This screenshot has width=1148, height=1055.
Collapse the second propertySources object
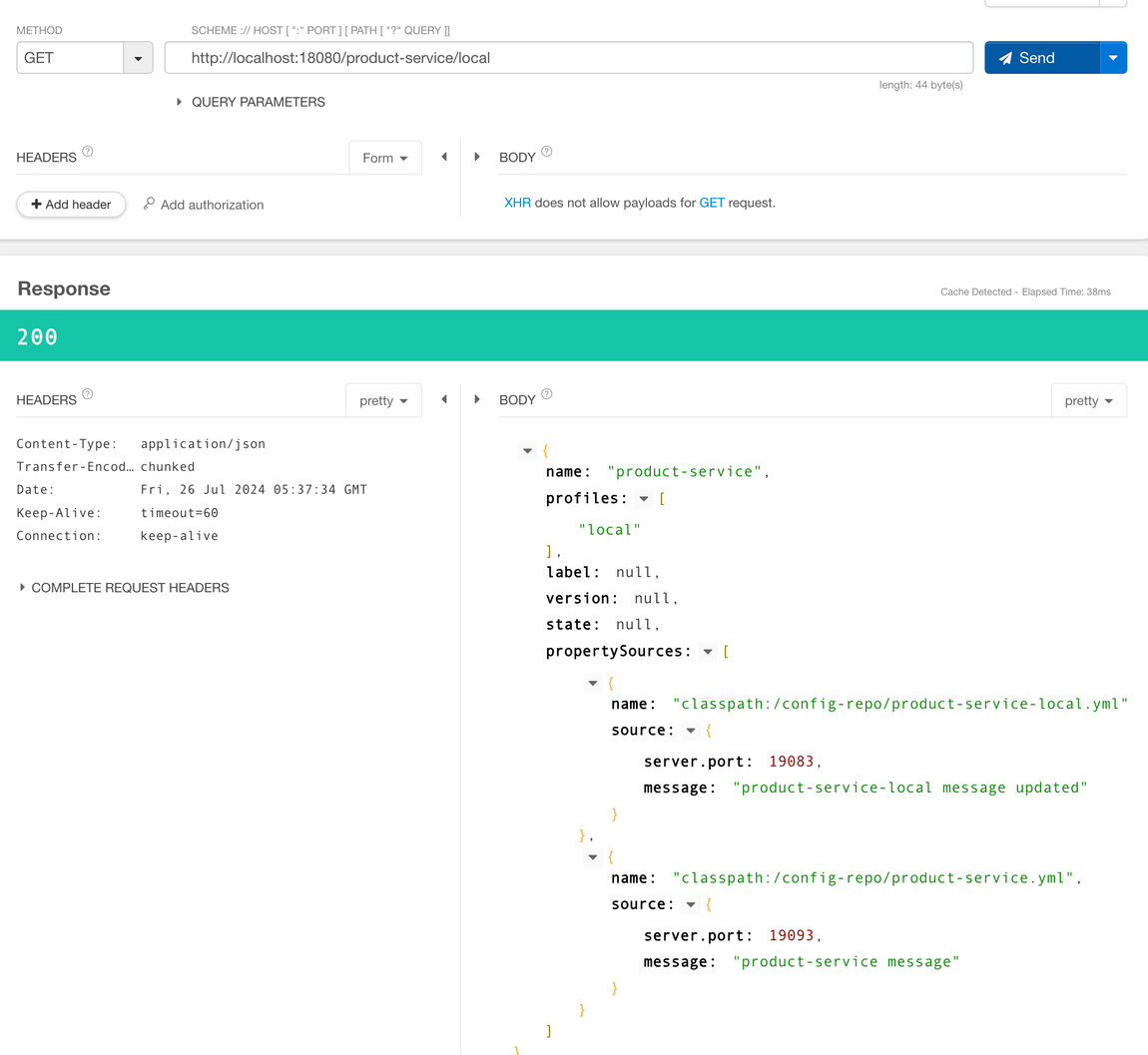592,857
